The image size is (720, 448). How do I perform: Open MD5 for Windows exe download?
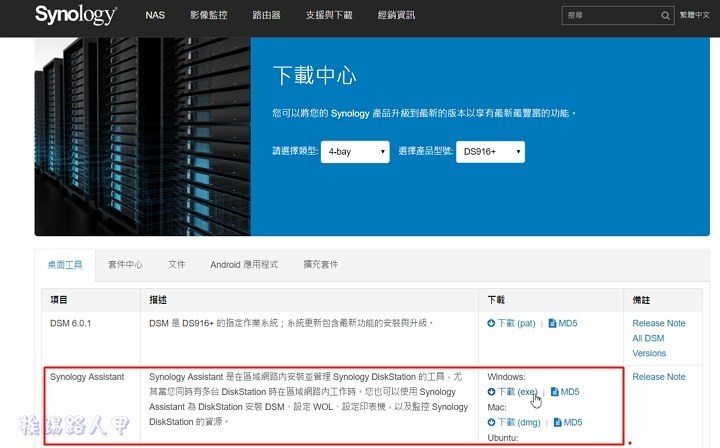(565, 392)
